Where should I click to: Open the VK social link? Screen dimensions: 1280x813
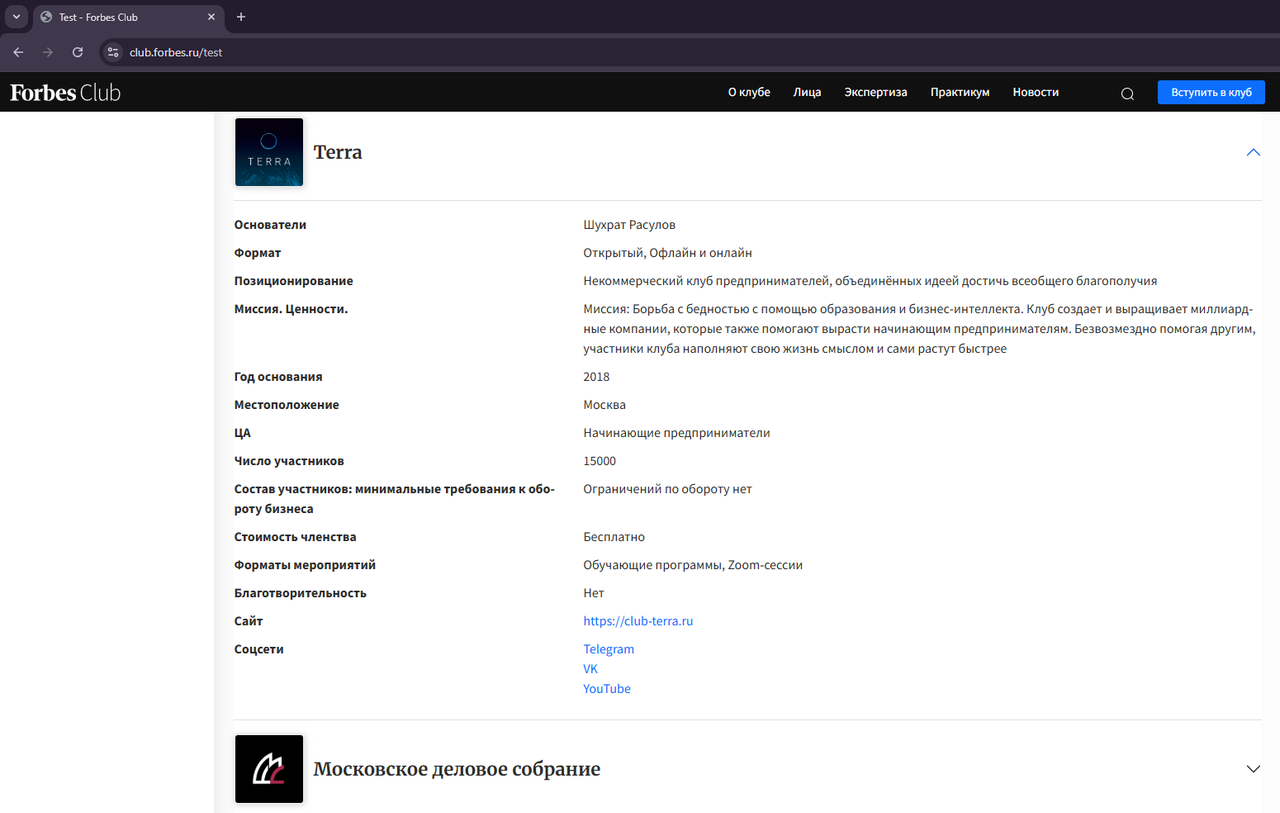(591, 669)
